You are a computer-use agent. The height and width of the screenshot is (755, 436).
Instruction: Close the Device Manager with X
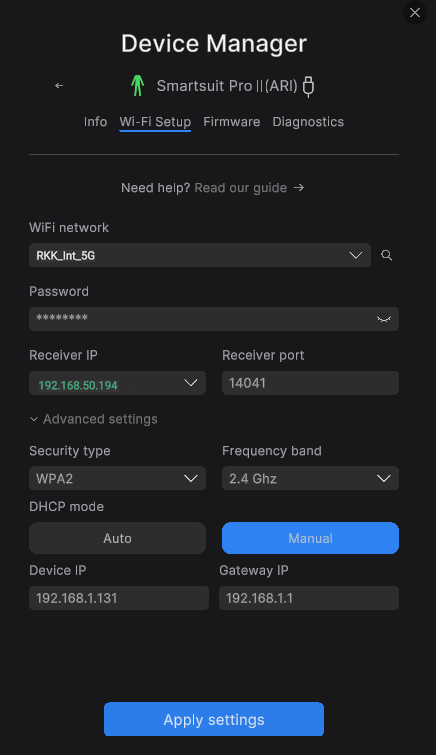(415, 13)
